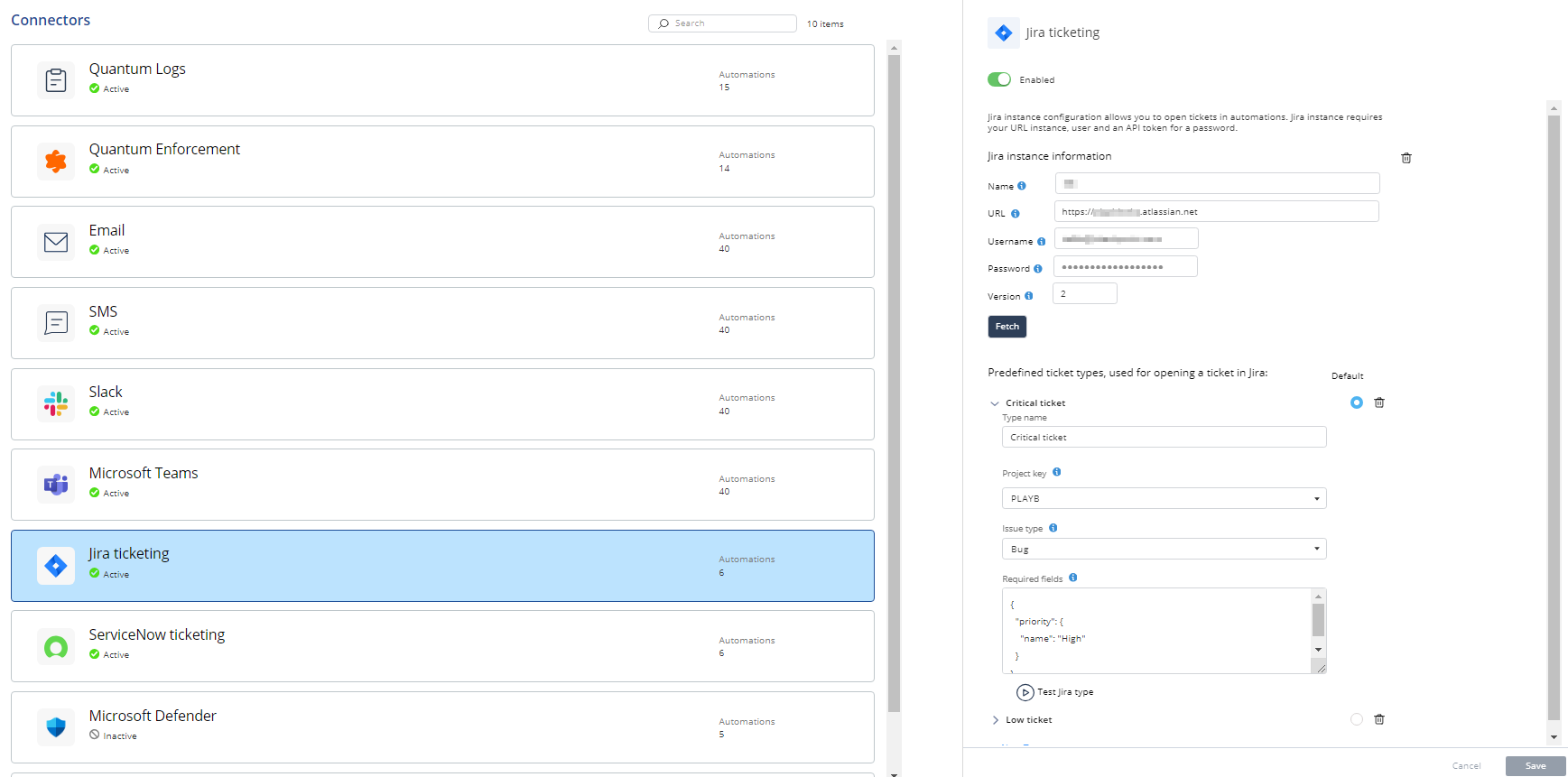Show info tooltip for URL field
Image resolution: width=1568 pixels, height=777 pixels.
(1016, 214)
